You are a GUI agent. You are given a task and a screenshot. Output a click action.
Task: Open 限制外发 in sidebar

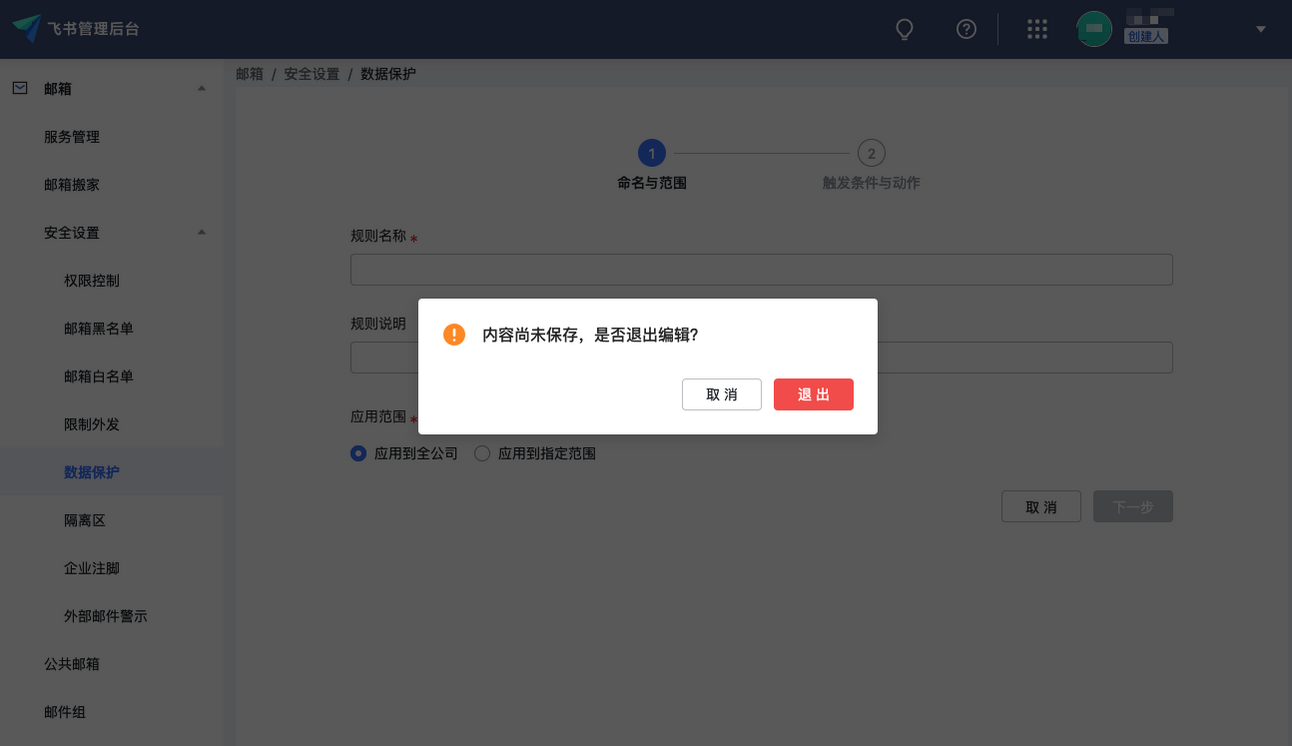tap(92, 425)
